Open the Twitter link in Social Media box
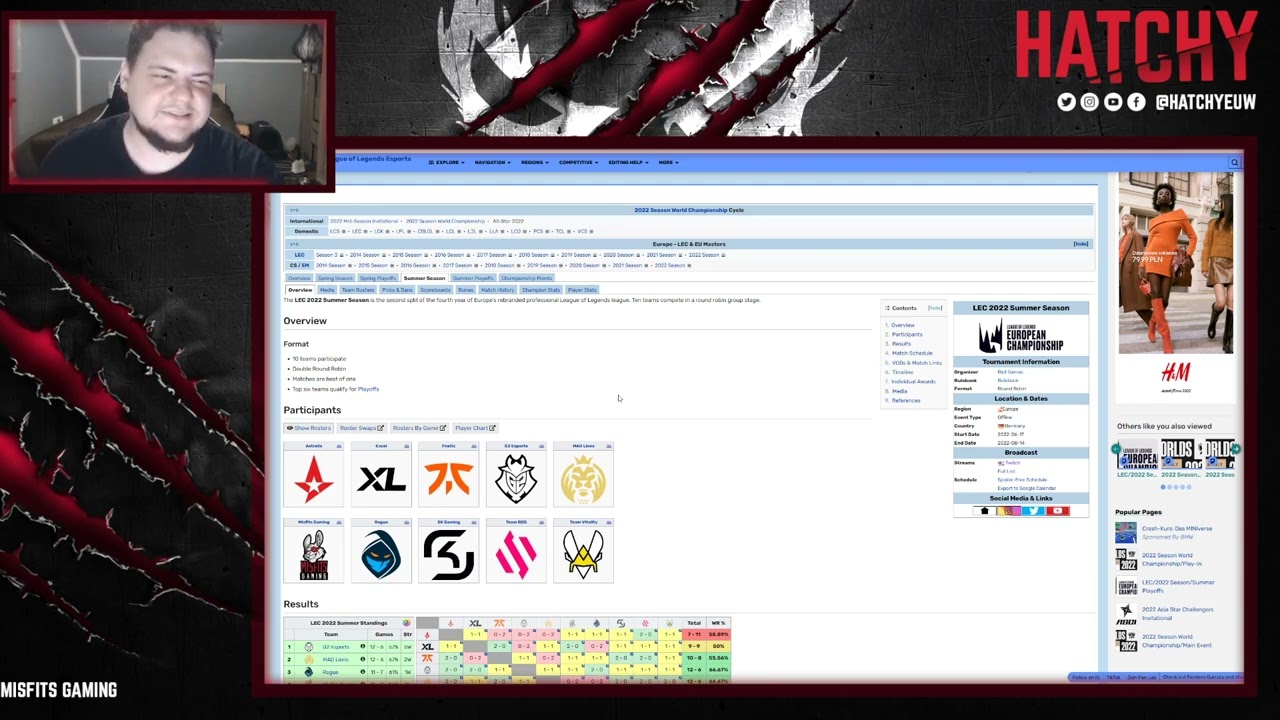This screenshot has height=720, width=1280. pos(1034,511)
